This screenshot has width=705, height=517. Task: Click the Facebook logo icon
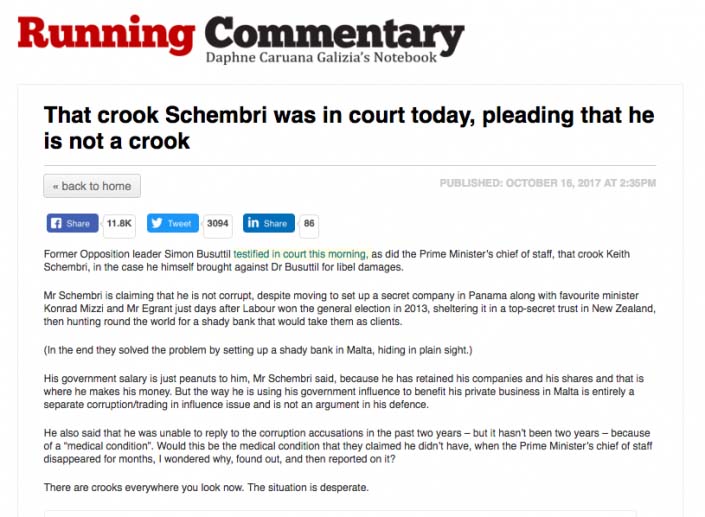click(x=56, y=223)
